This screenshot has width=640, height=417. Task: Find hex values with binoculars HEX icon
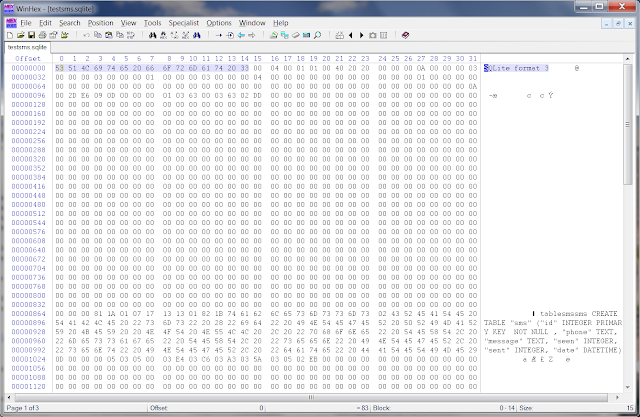(x=163, y=35)
